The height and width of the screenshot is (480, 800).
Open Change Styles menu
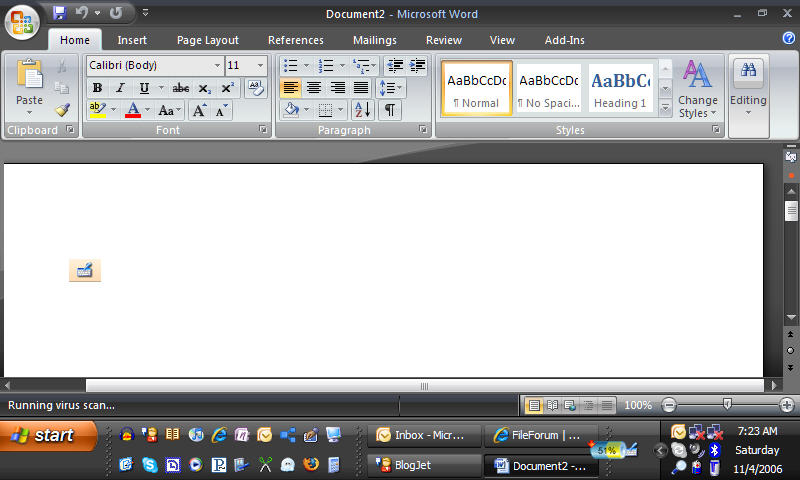coord(697,89)
